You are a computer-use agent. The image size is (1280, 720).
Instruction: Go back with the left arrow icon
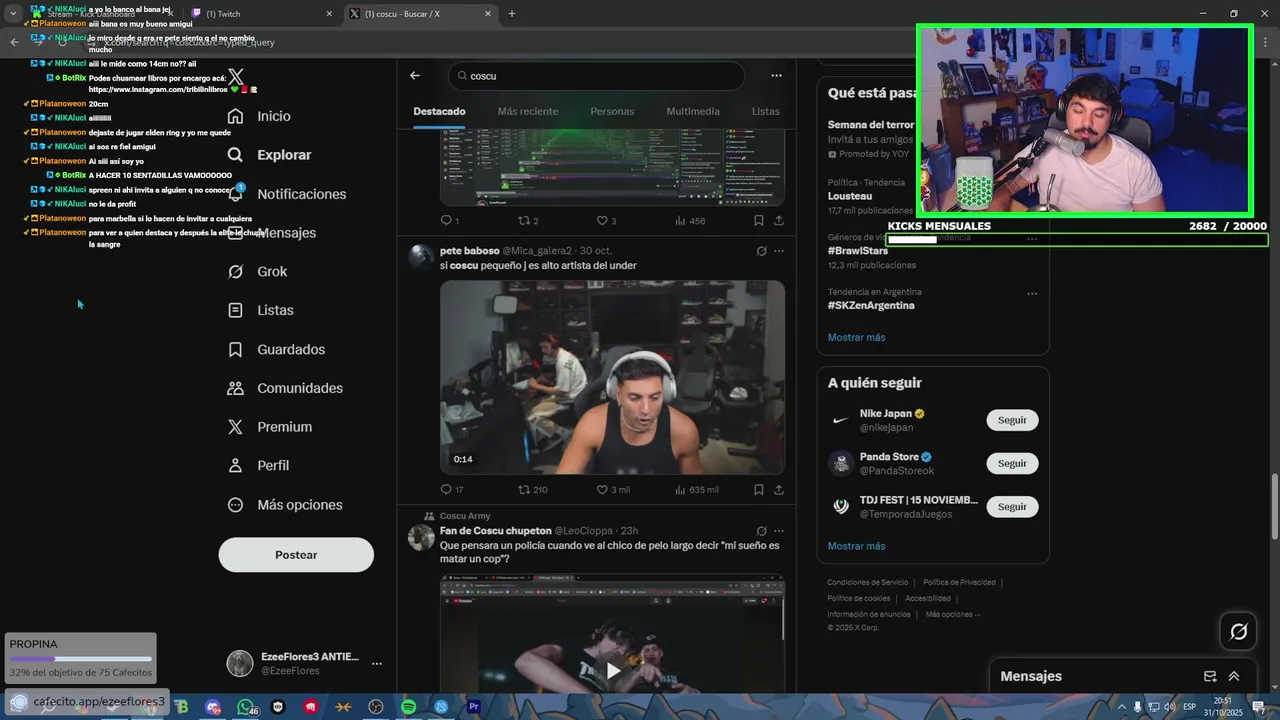pyautogui.click(x=415, y=76)
